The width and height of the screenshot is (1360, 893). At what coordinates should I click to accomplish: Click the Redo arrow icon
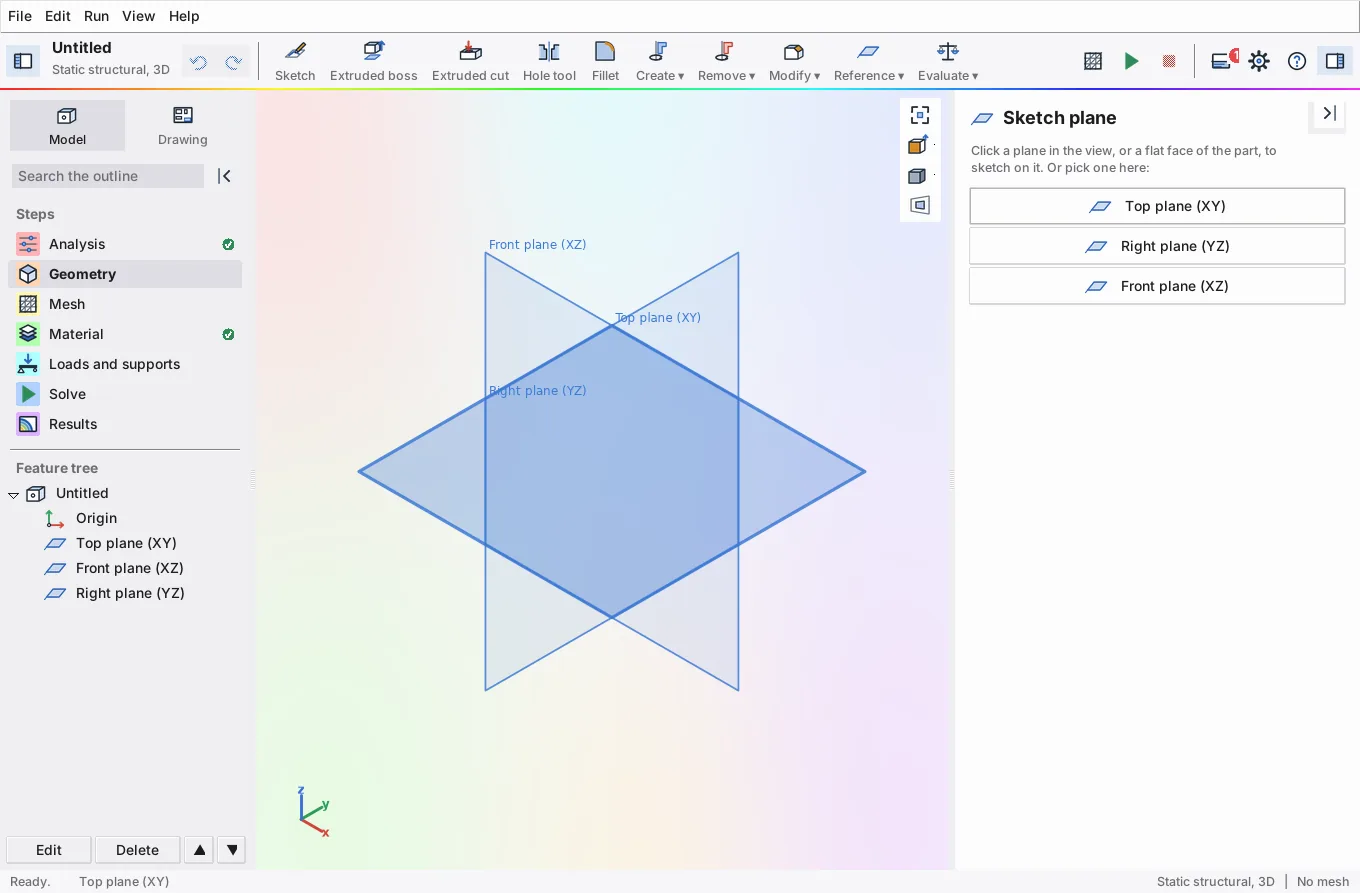233,62
